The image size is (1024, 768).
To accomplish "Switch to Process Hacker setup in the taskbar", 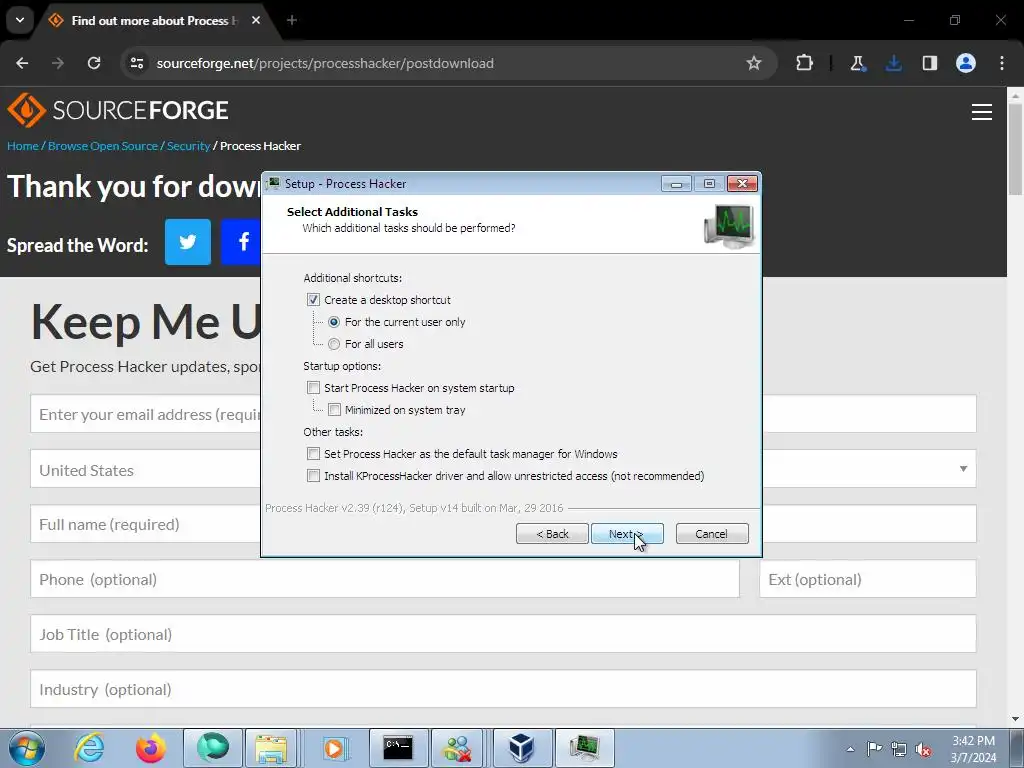I will tap(584, 748).
